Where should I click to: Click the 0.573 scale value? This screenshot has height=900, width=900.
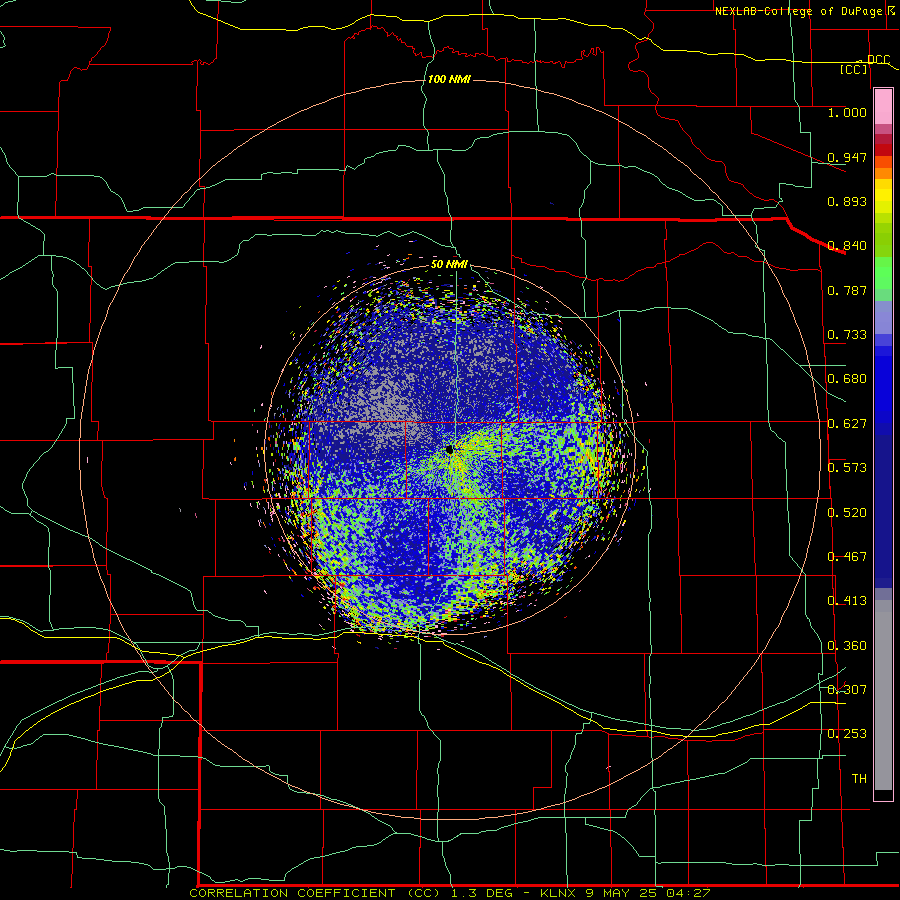click(x=847, y=468)
